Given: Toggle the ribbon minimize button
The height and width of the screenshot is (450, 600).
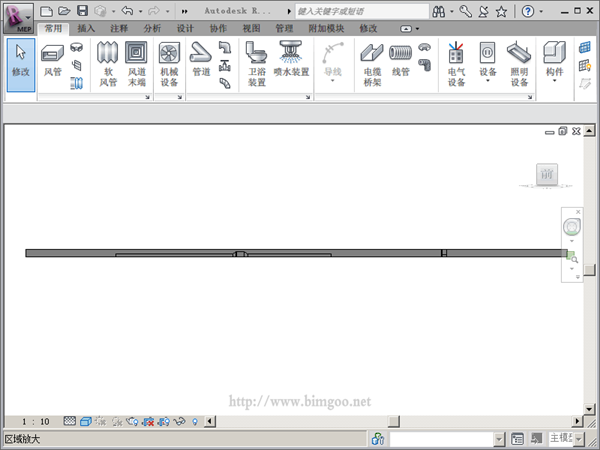Looking at the screenshot, I should 406,29.
